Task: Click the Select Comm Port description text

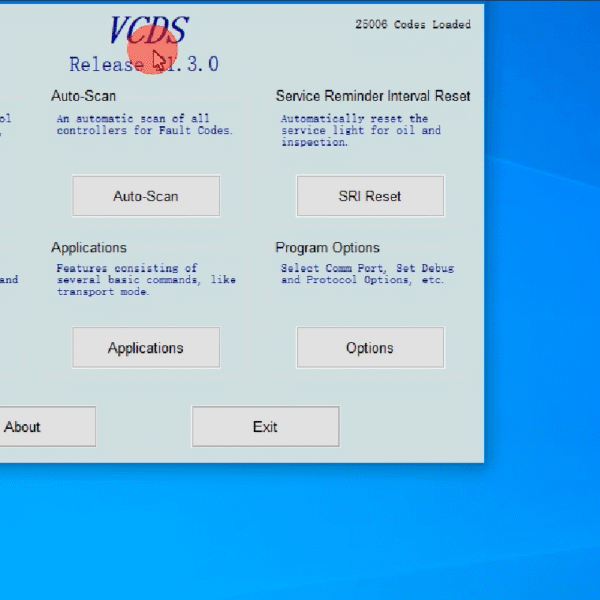Action: (x=362, y=274)
